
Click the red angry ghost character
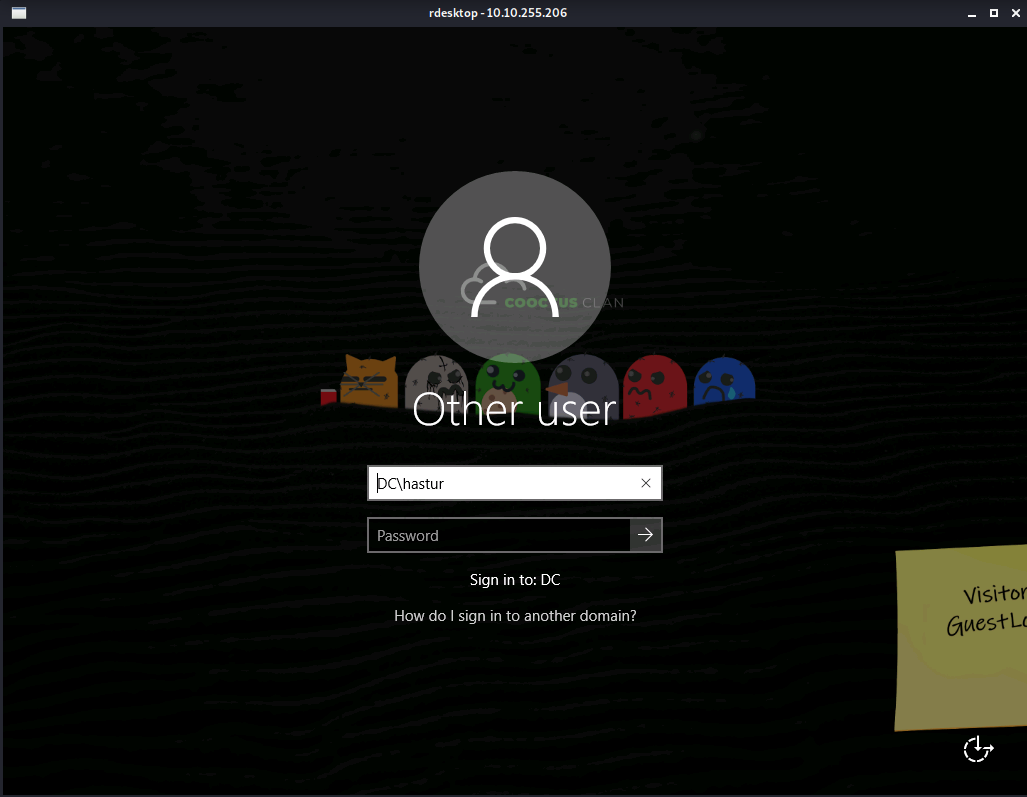coord(654,384)
